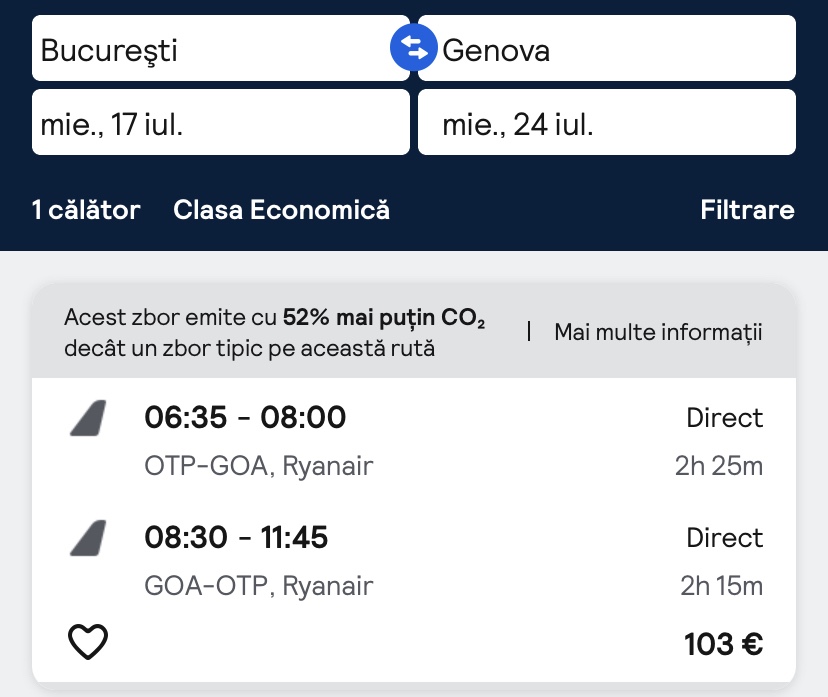828x697 pixels.
Task: Open the Mai multe informații link
Action: [658, 332]
